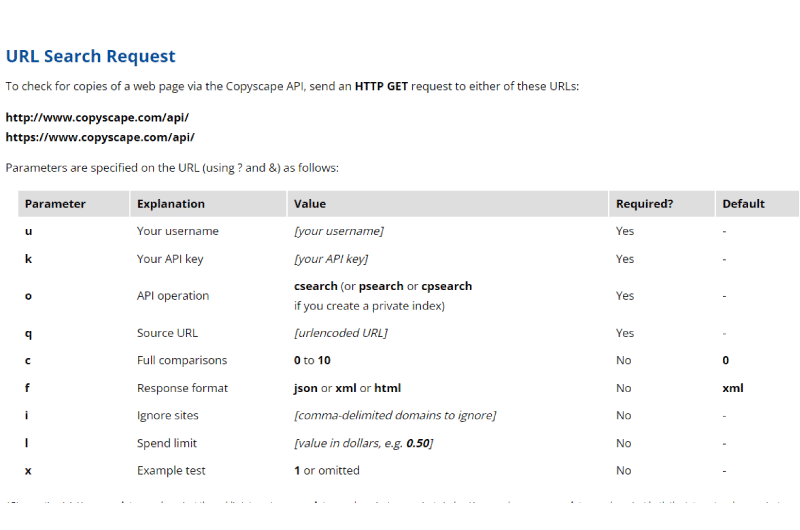Click 'Your username' explanation

(178, 231)
